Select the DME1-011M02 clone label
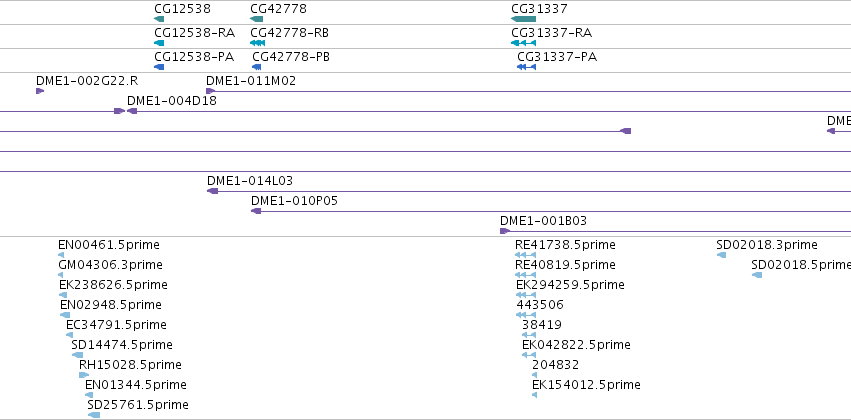851x420 pixels. pyautogui.click(x=251, y=81)
